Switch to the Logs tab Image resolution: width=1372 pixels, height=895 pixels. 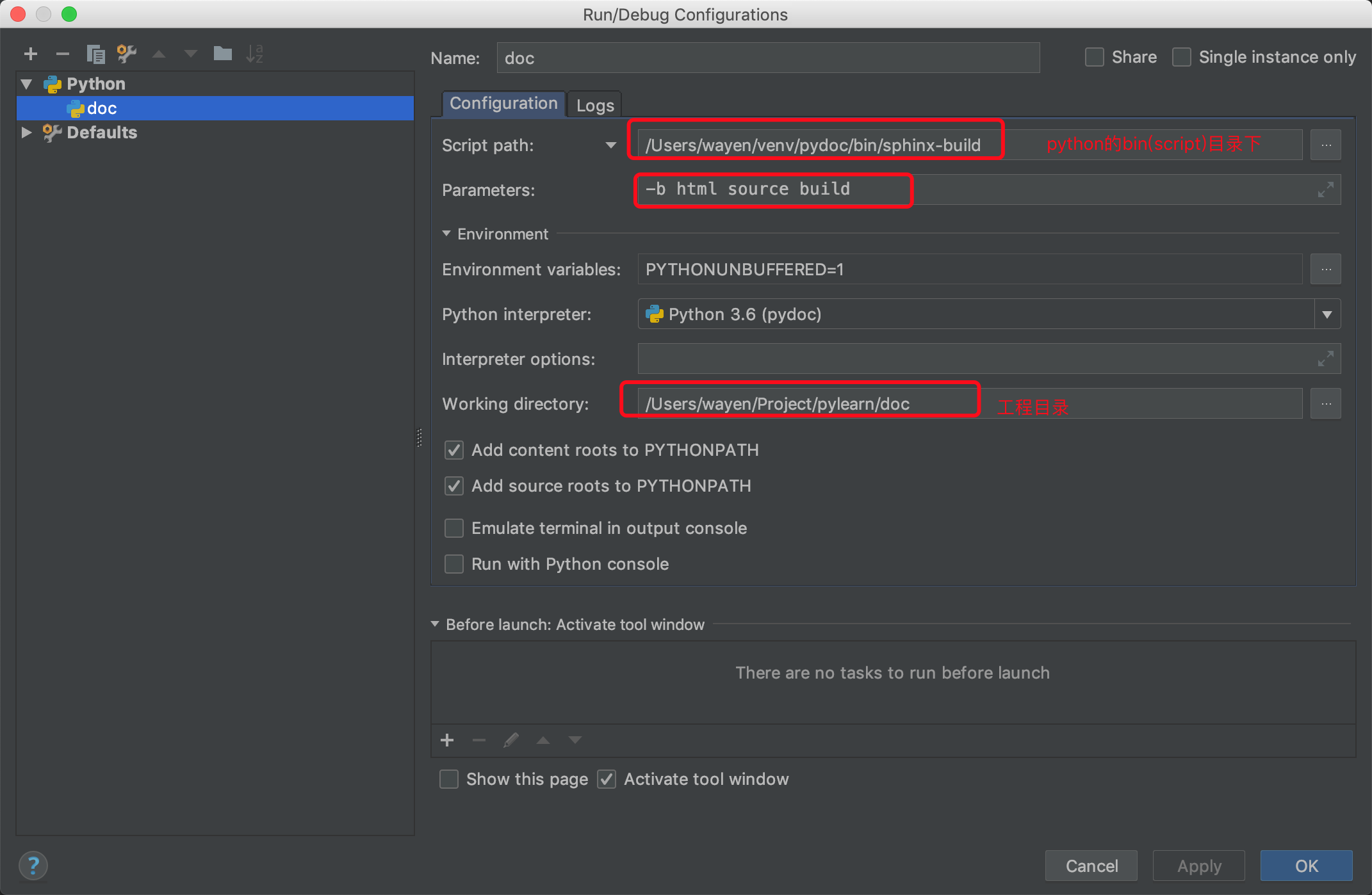(x=595, y=105)
